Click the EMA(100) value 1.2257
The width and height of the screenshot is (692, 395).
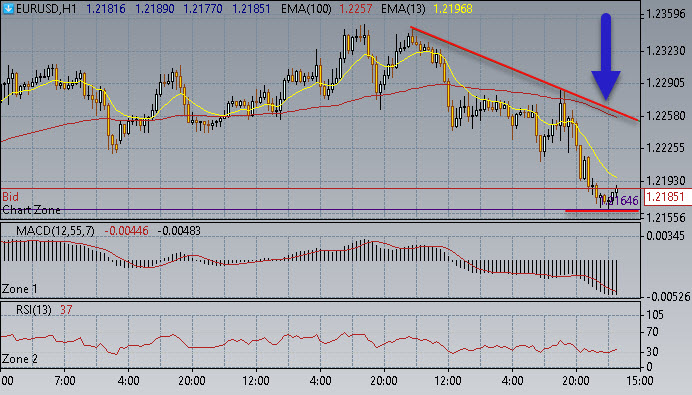point(356,9)
